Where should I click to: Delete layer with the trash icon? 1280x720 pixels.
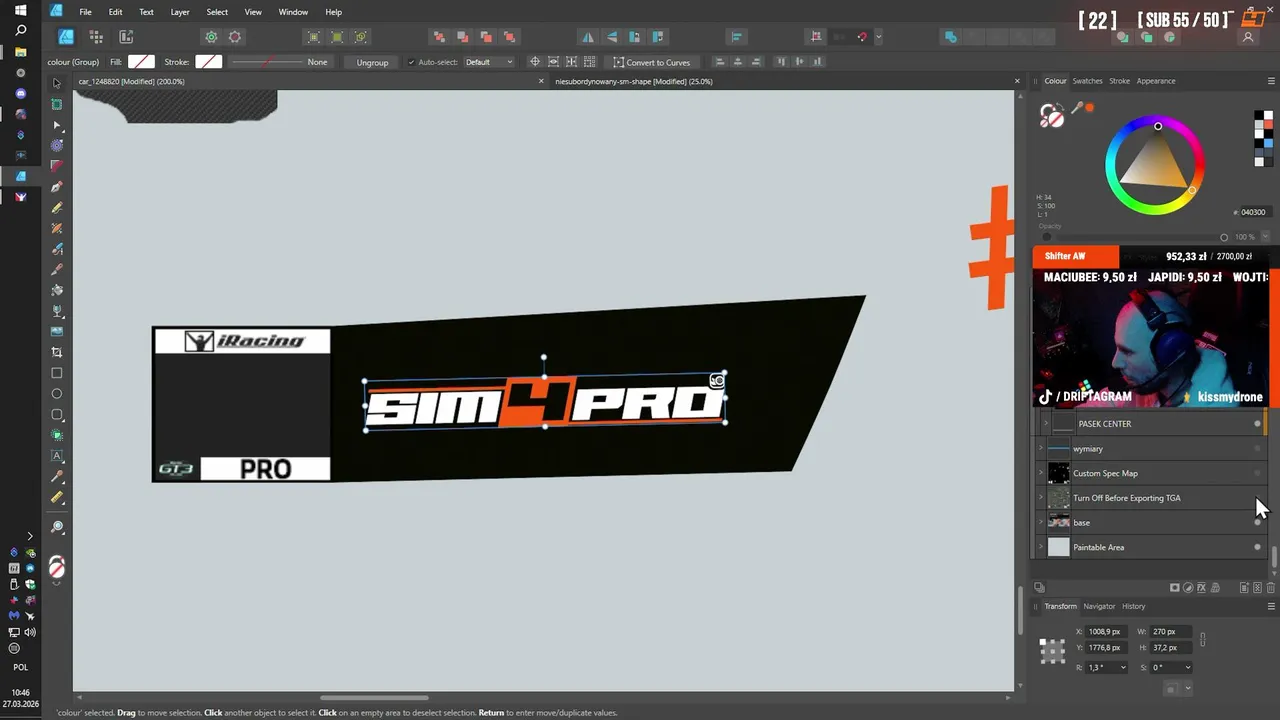point(1270,588)
